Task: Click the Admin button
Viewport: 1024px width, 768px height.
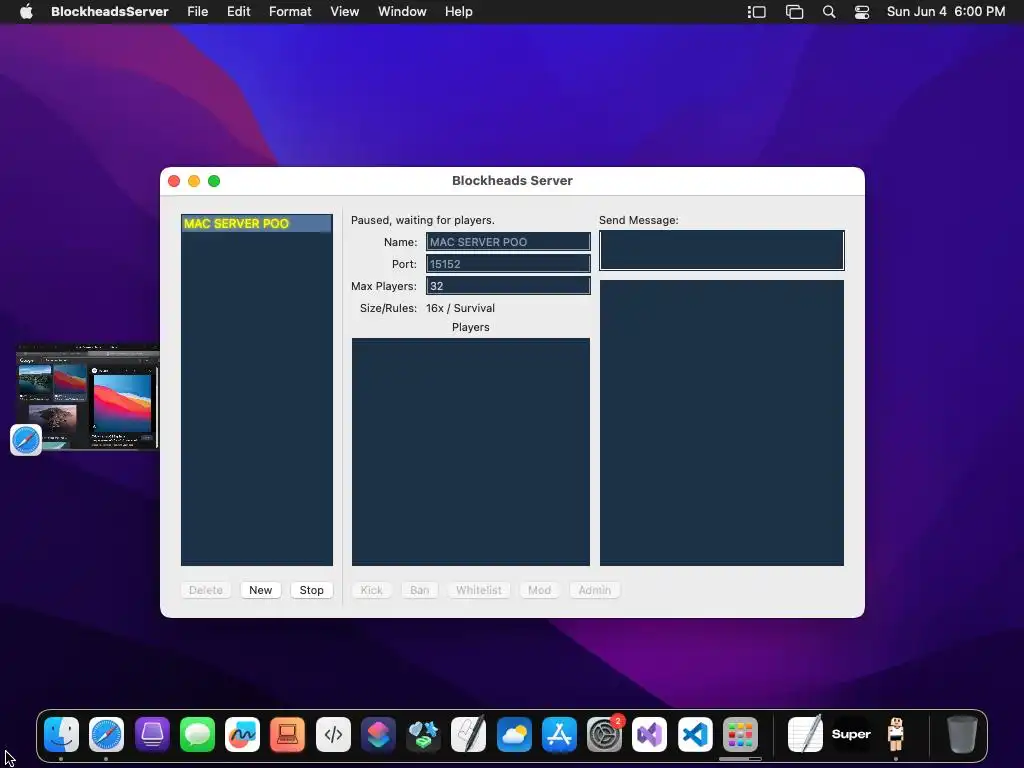Action: (594, 590)
